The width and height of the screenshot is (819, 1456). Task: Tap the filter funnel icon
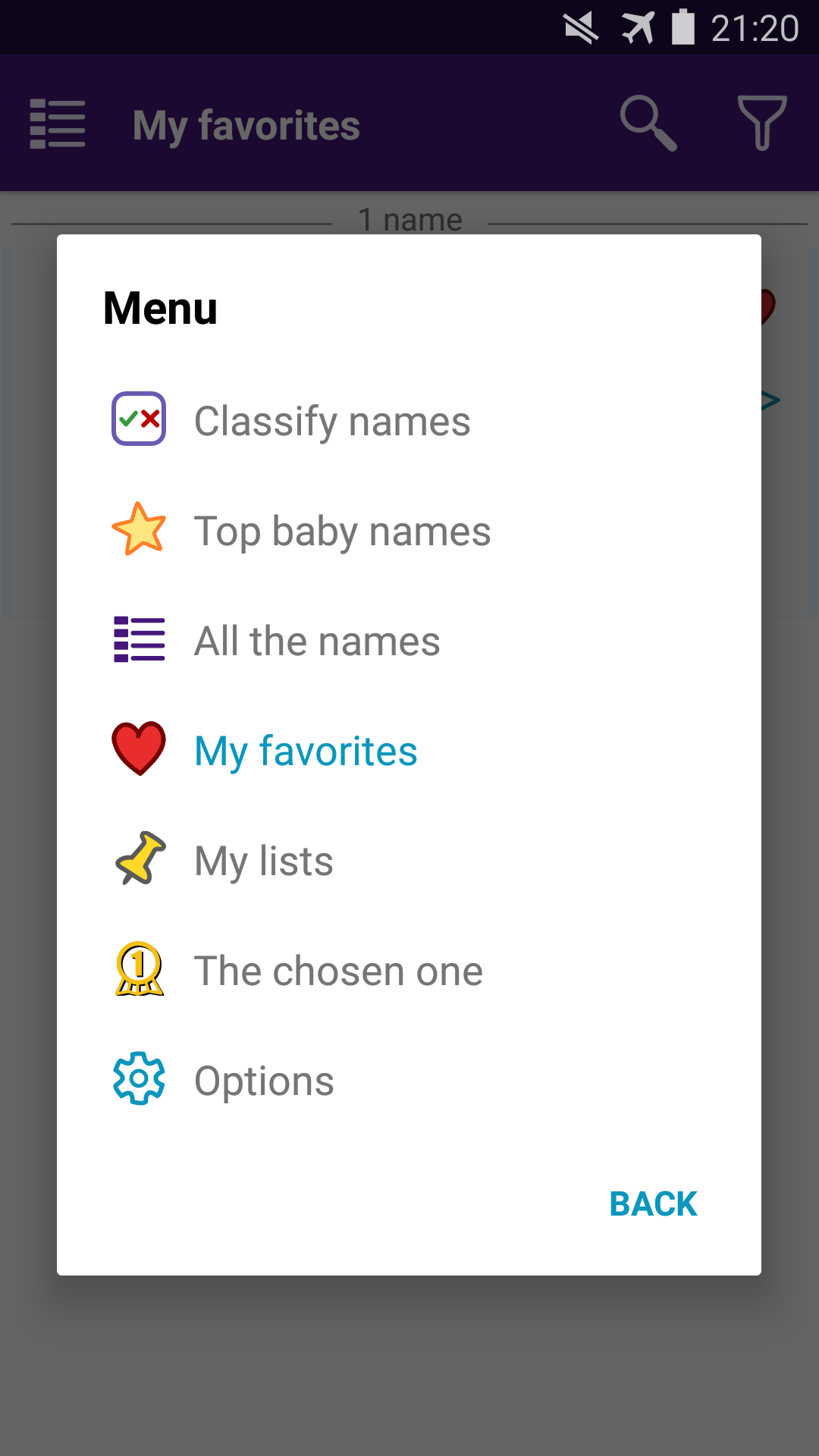point(762,123)
